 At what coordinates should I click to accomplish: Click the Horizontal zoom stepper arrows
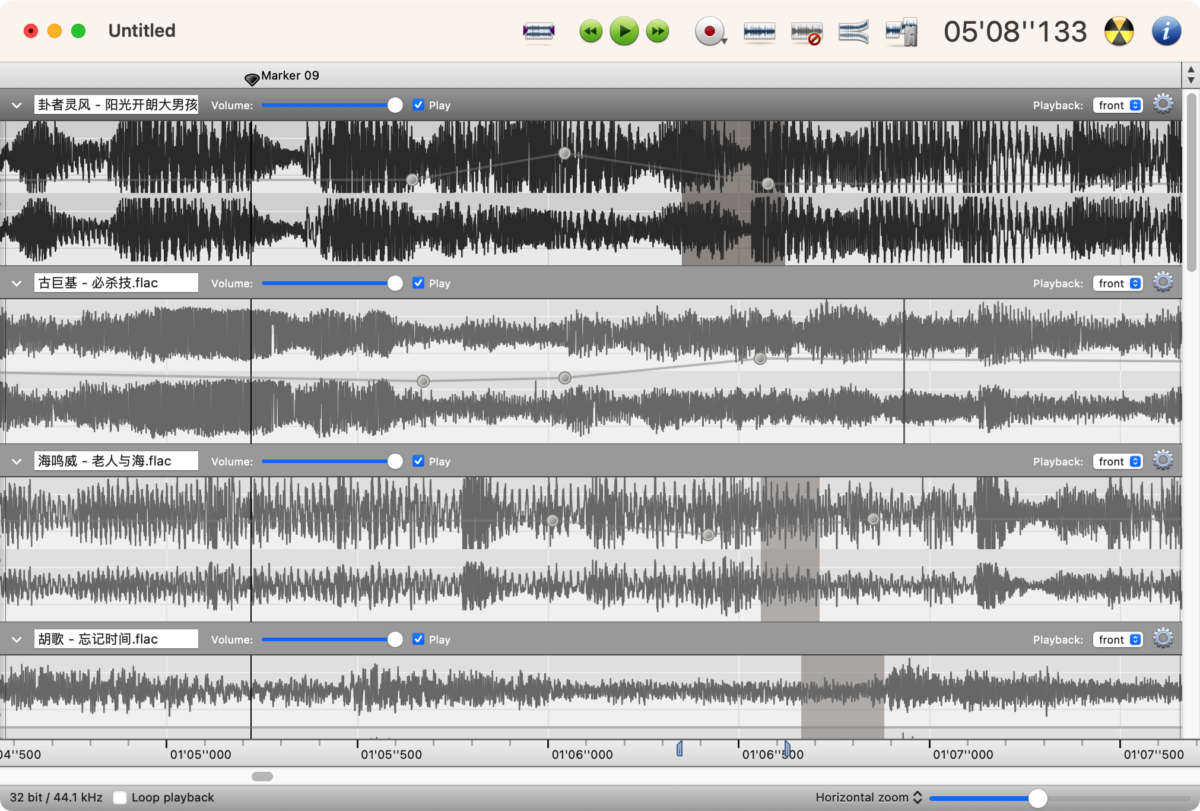tap(918, 797)
